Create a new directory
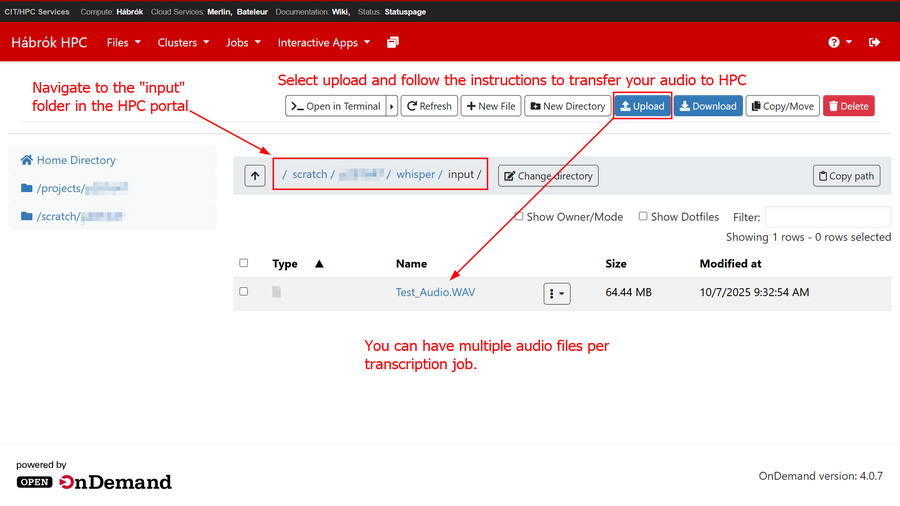The image size is (900, 506). pyautogui.click(x=567, y=106)
